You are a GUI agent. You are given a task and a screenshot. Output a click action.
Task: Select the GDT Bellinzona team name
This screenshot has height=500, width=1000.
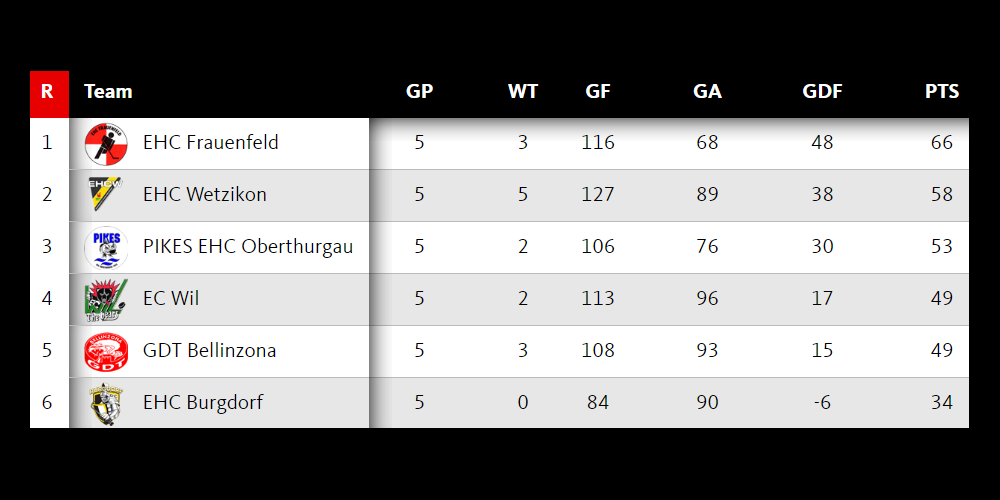210,351
